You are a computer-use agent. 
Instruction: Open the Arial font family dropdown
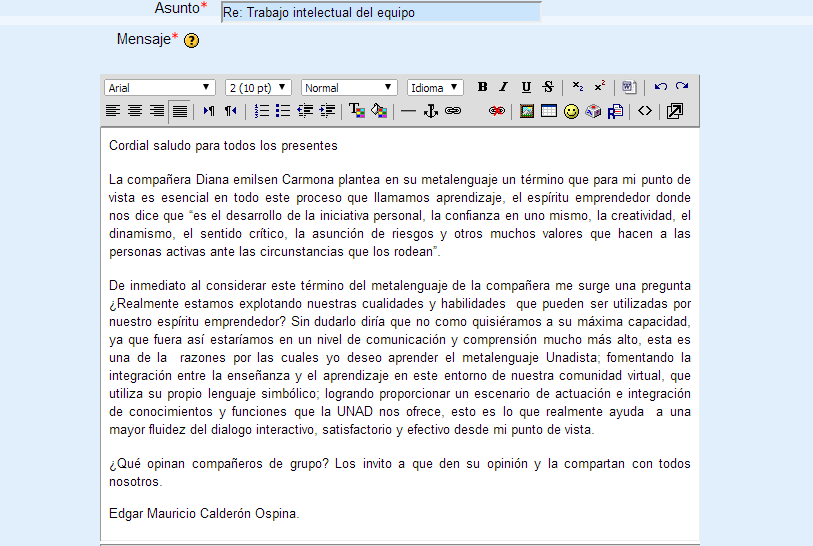pos(160,88)
